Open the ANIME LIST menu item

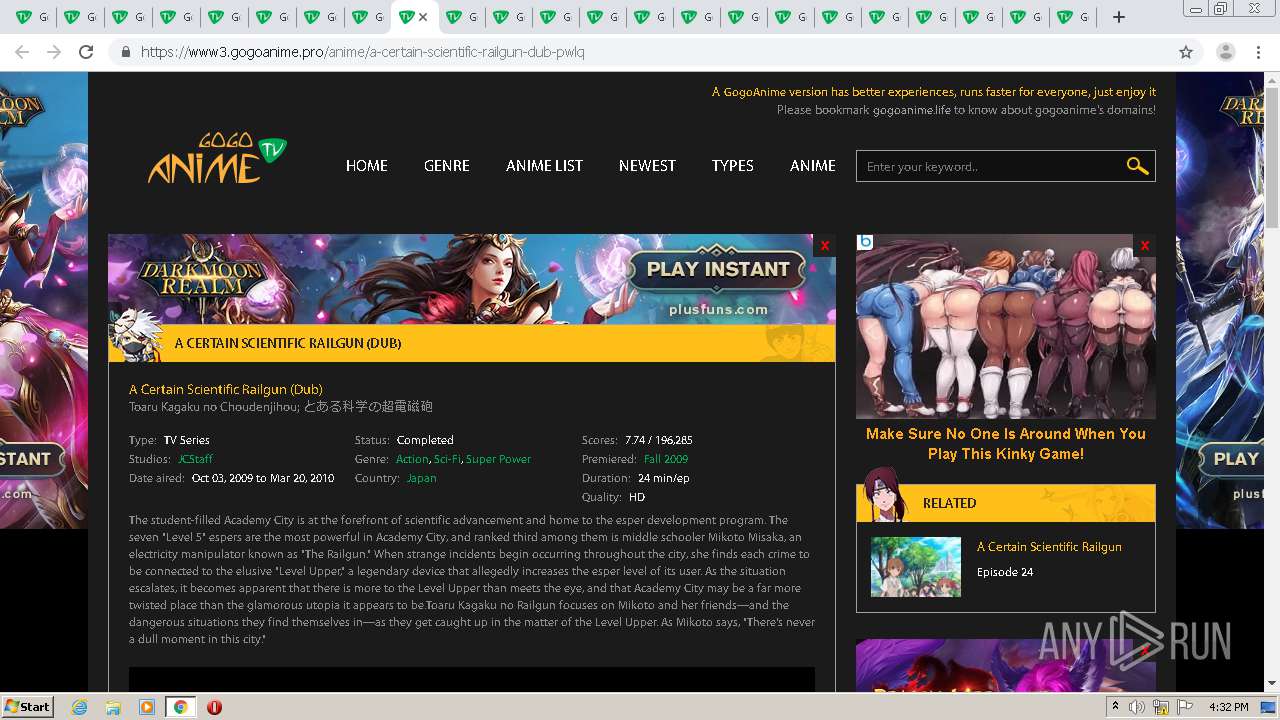[544, 166]
